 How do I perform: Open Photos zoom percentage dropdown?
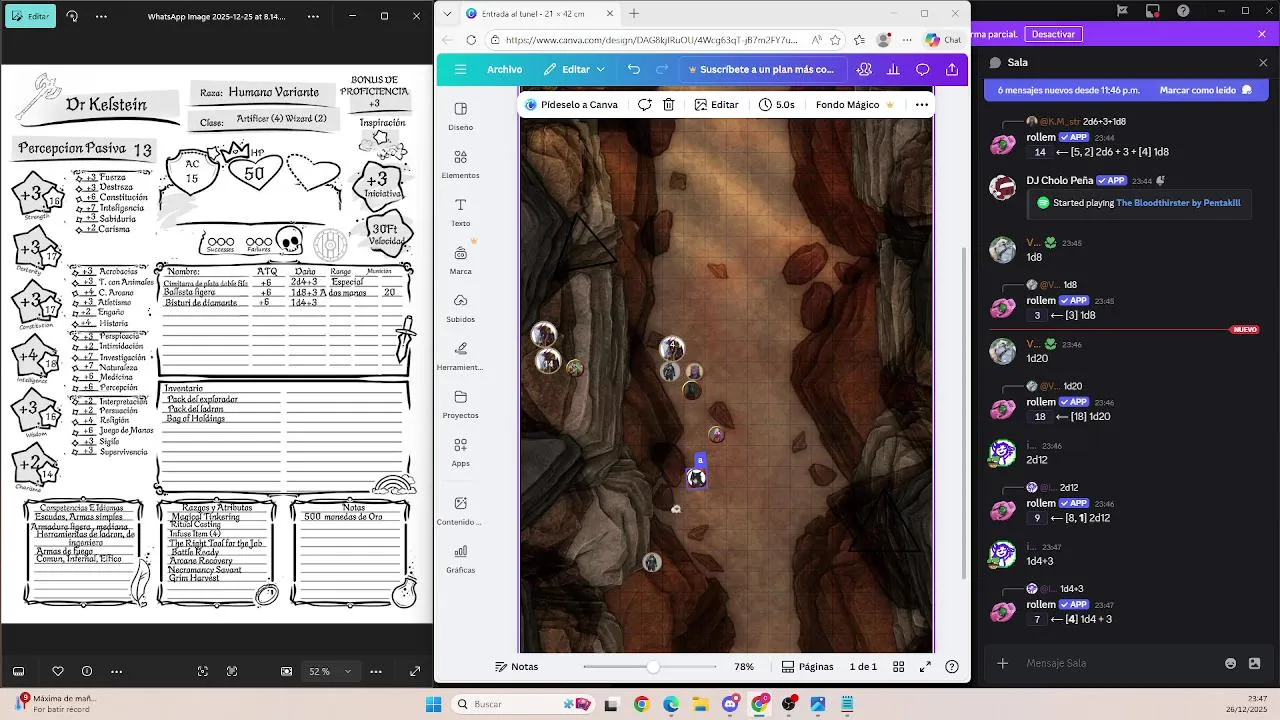click(330, 671)
